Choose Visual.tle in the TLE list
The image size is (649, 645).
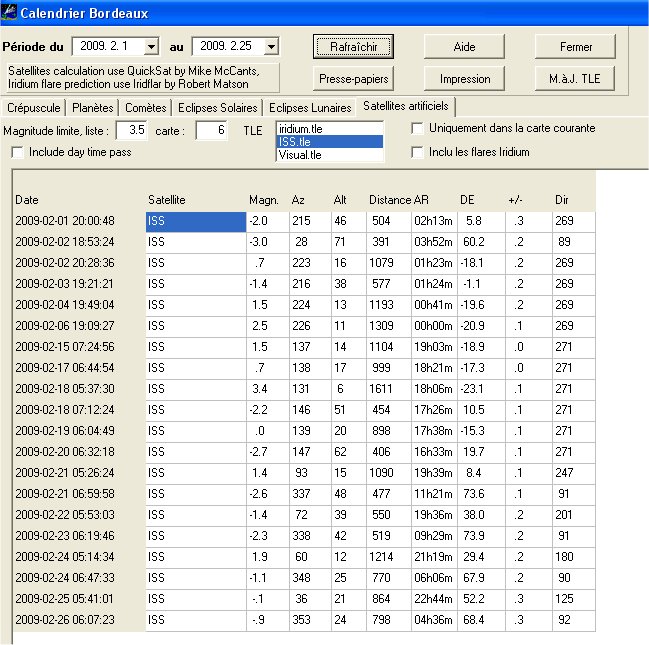click(x=330, y=155)
